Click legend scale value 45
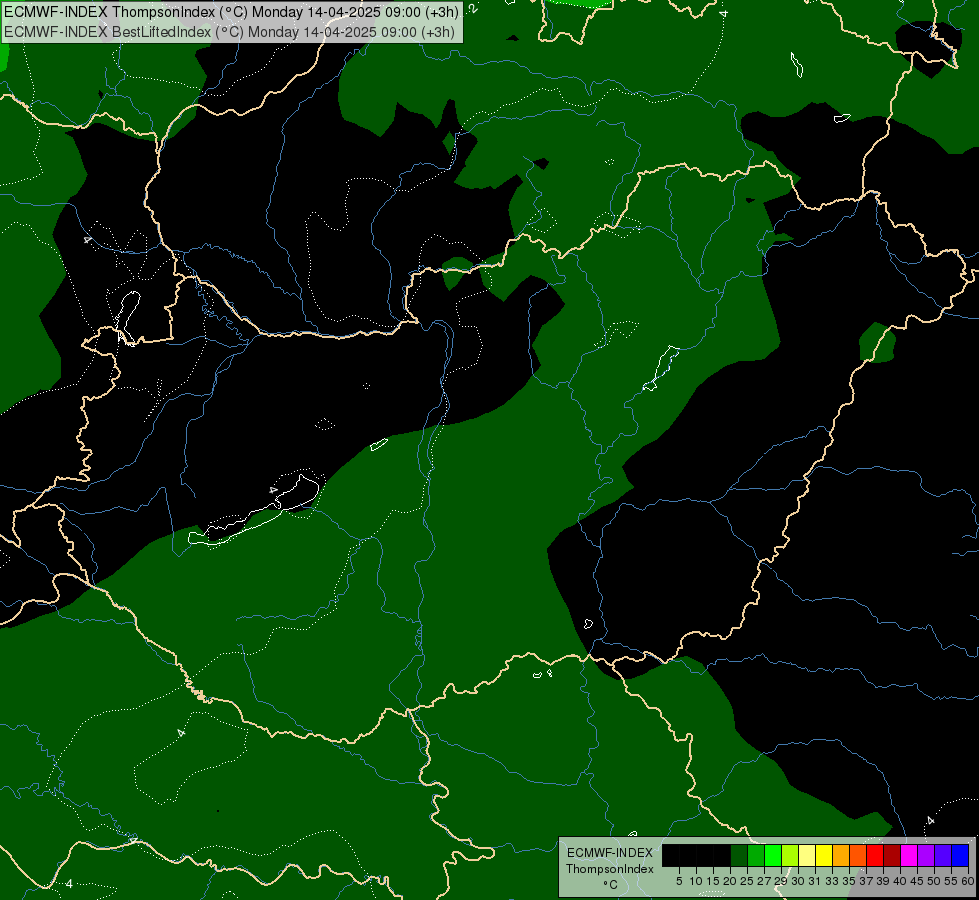 (917, 881)
